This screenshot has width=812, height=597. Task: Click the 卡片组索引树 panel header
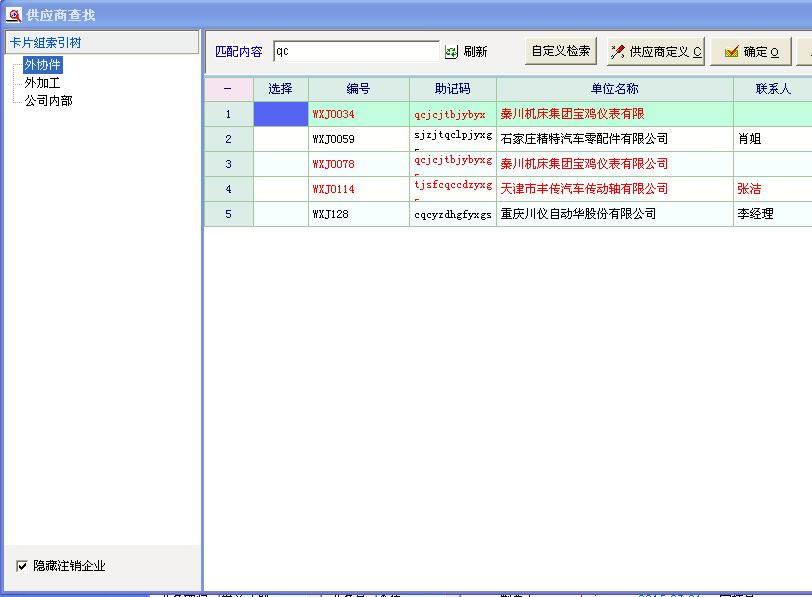coord(101,42)
